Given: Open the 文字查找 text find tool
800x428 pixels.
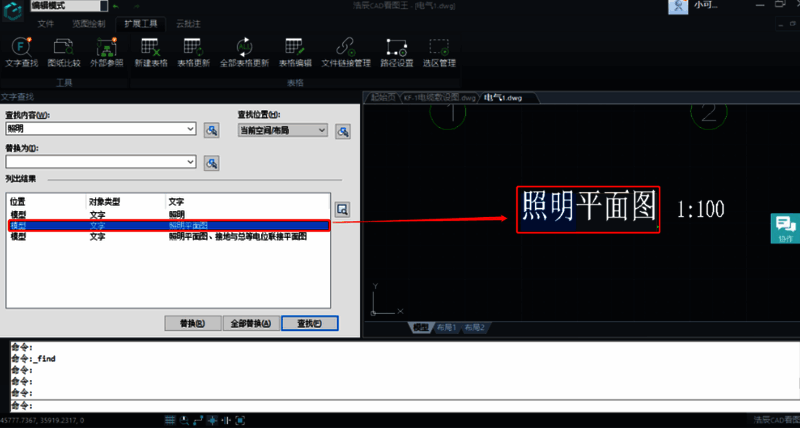Looking at the screenshot, I should (x=21, y=53).
